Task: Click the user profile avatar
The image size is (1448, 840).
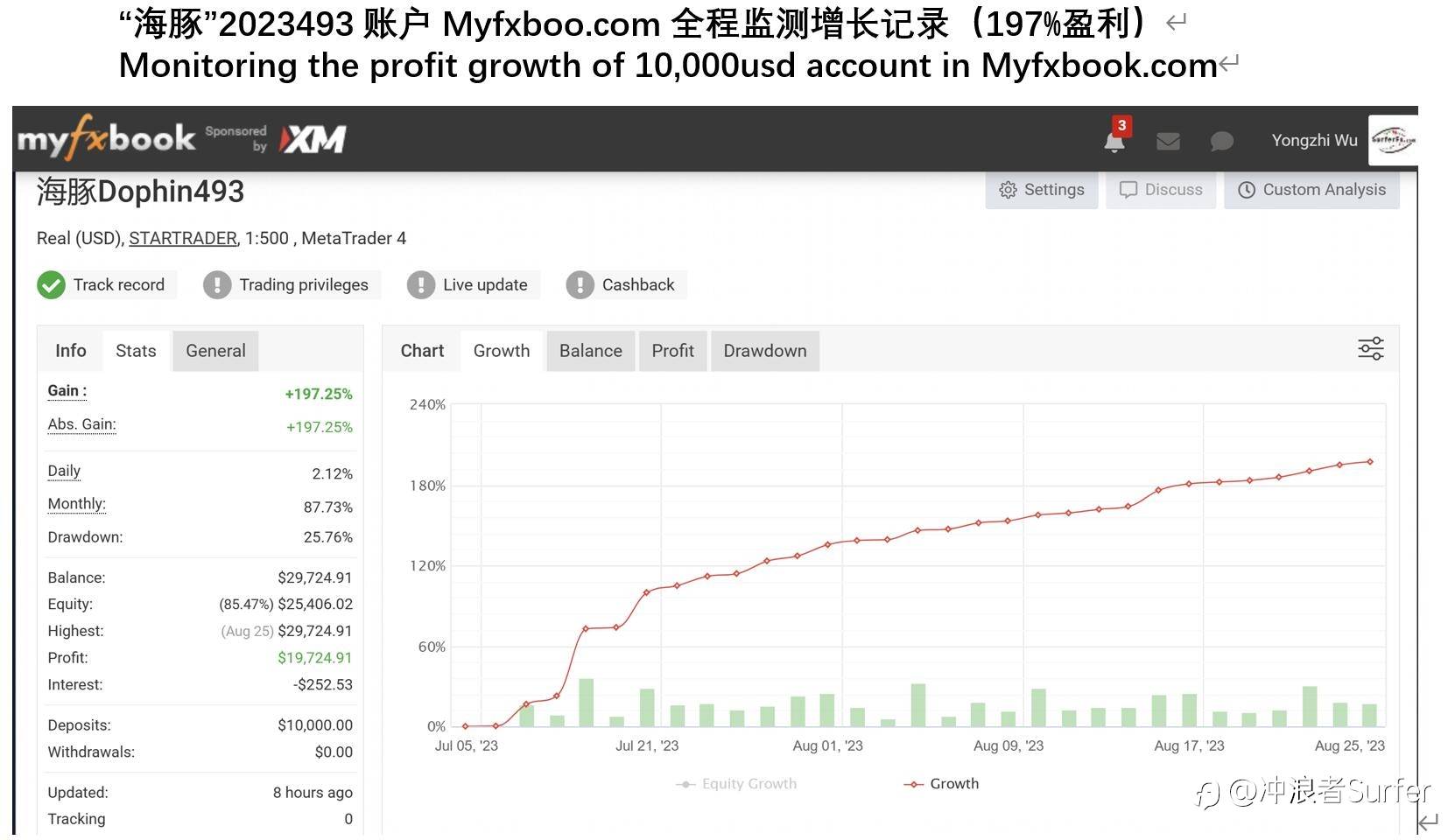Action: coord(1393,140)
